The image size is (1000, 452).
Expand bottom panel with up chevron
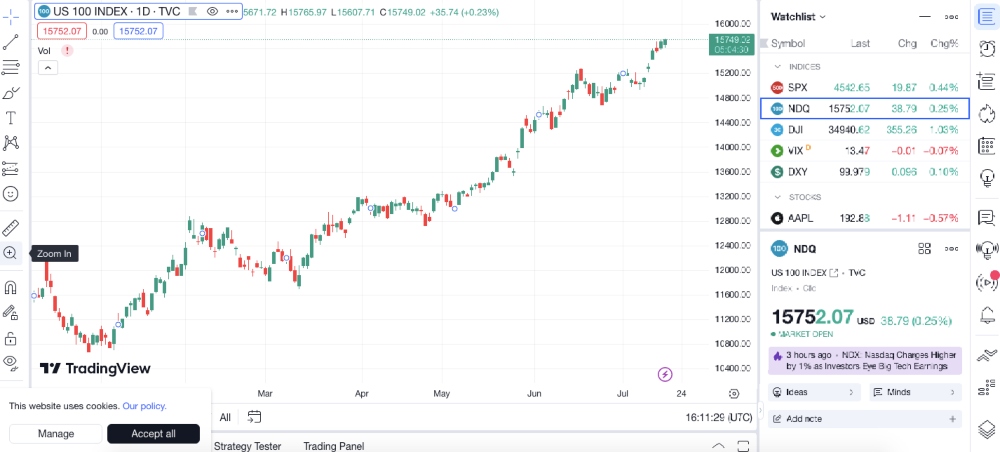click(718, 445)
